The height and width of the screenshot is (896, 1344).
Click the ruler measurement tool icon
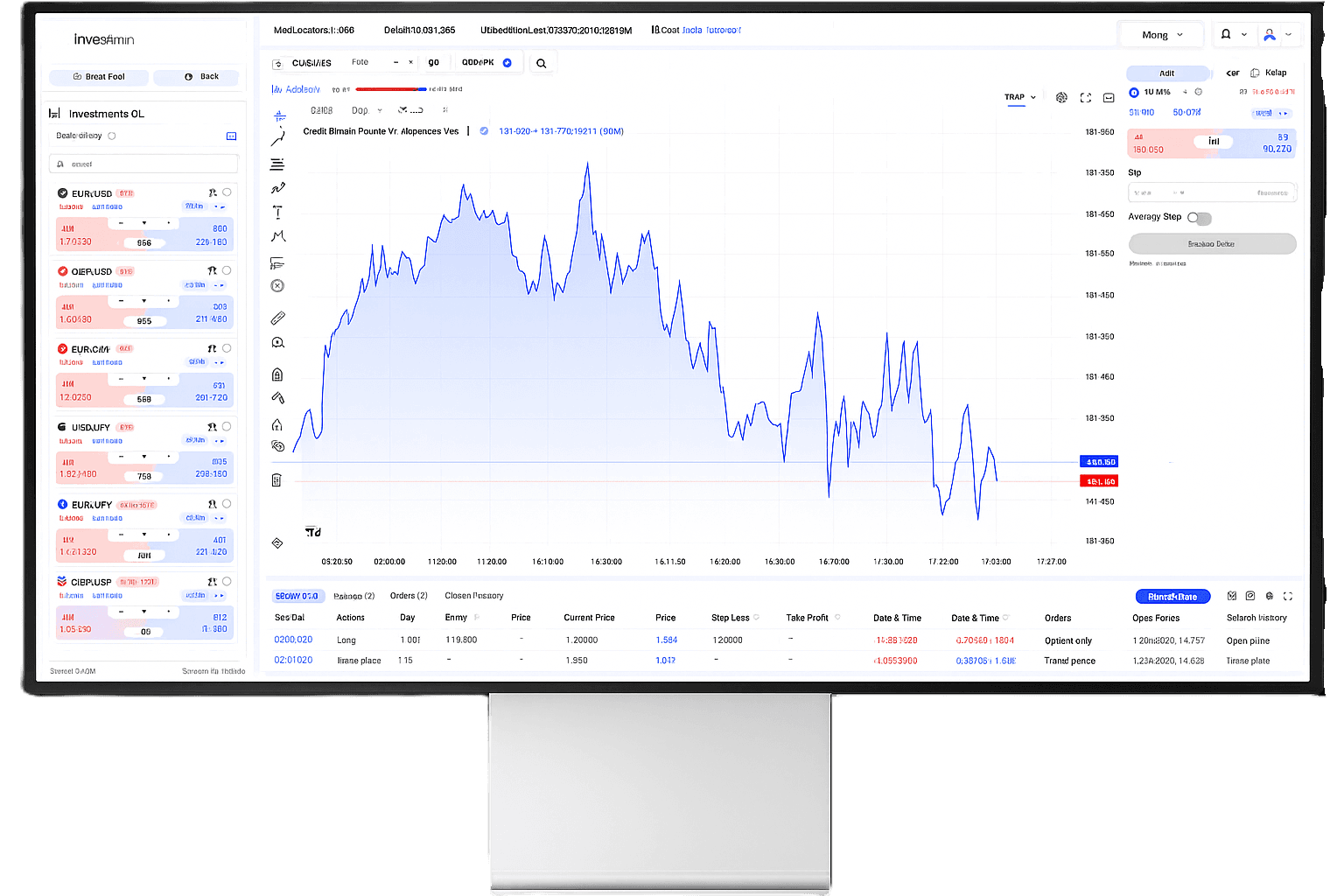(277, 317)
